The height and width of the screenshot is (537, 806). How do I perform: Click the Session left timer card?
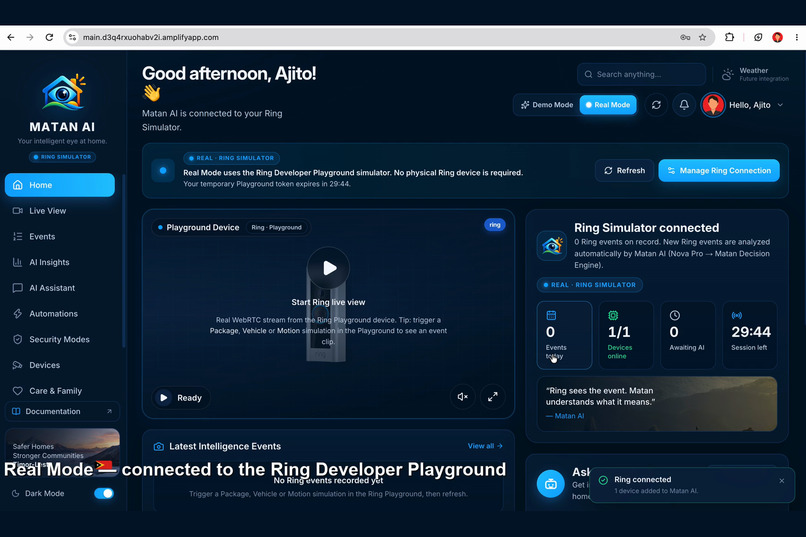pyautogui.click(x=749, y=335)
